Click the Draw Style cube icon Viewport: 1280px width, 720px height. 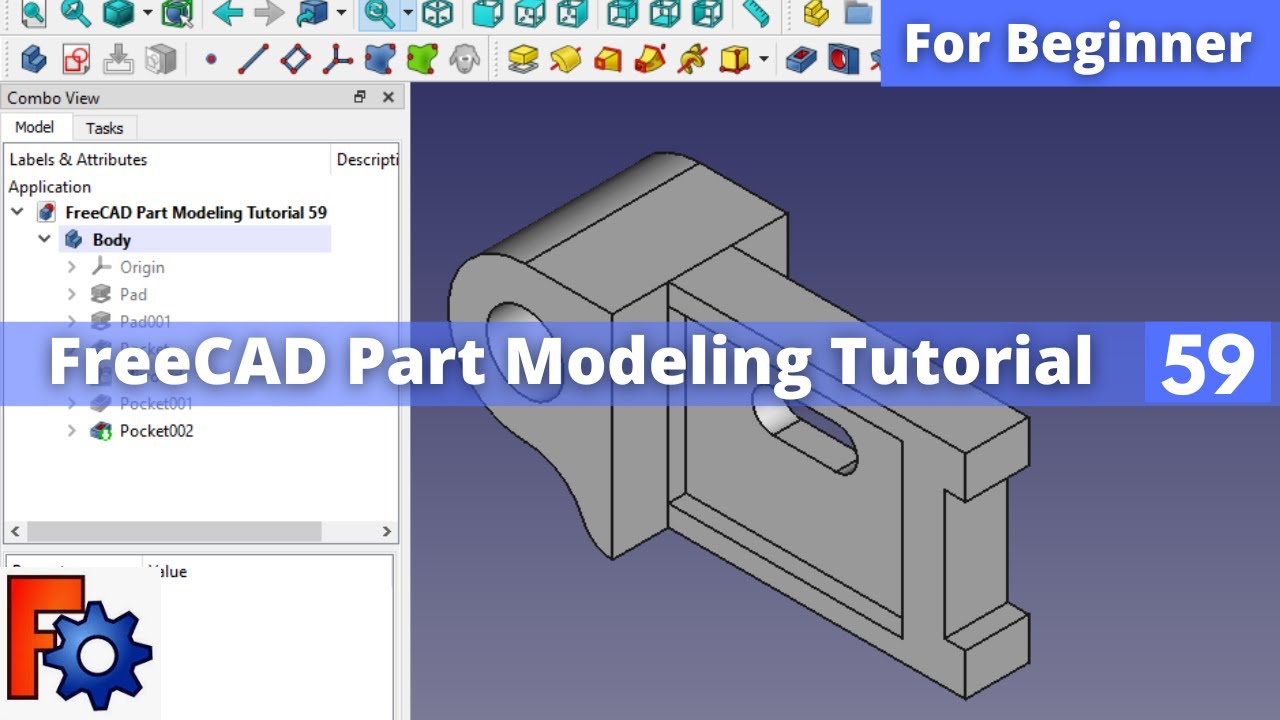pyautogui.click(x=119, y=13)
